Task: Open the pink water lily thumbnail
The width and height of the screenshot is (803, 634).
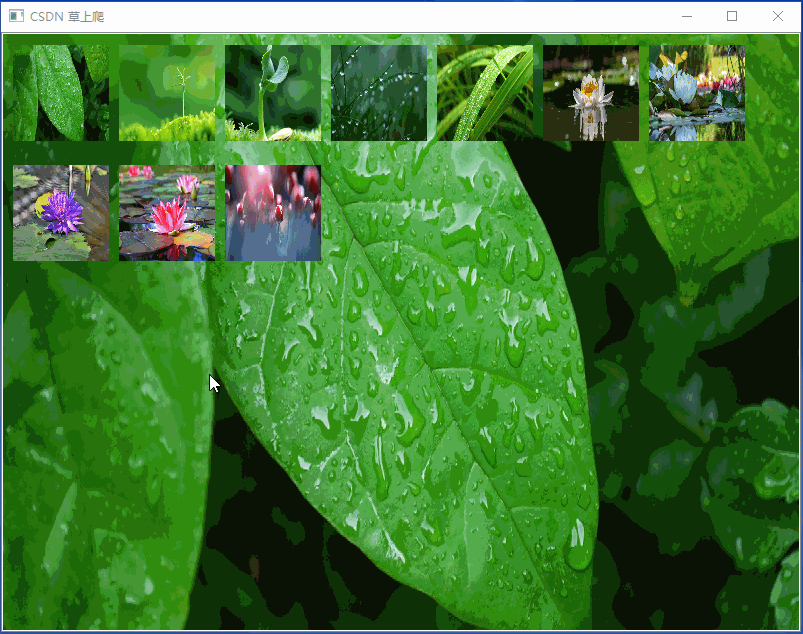Action: pyautogui.click(x=167, y=213)
